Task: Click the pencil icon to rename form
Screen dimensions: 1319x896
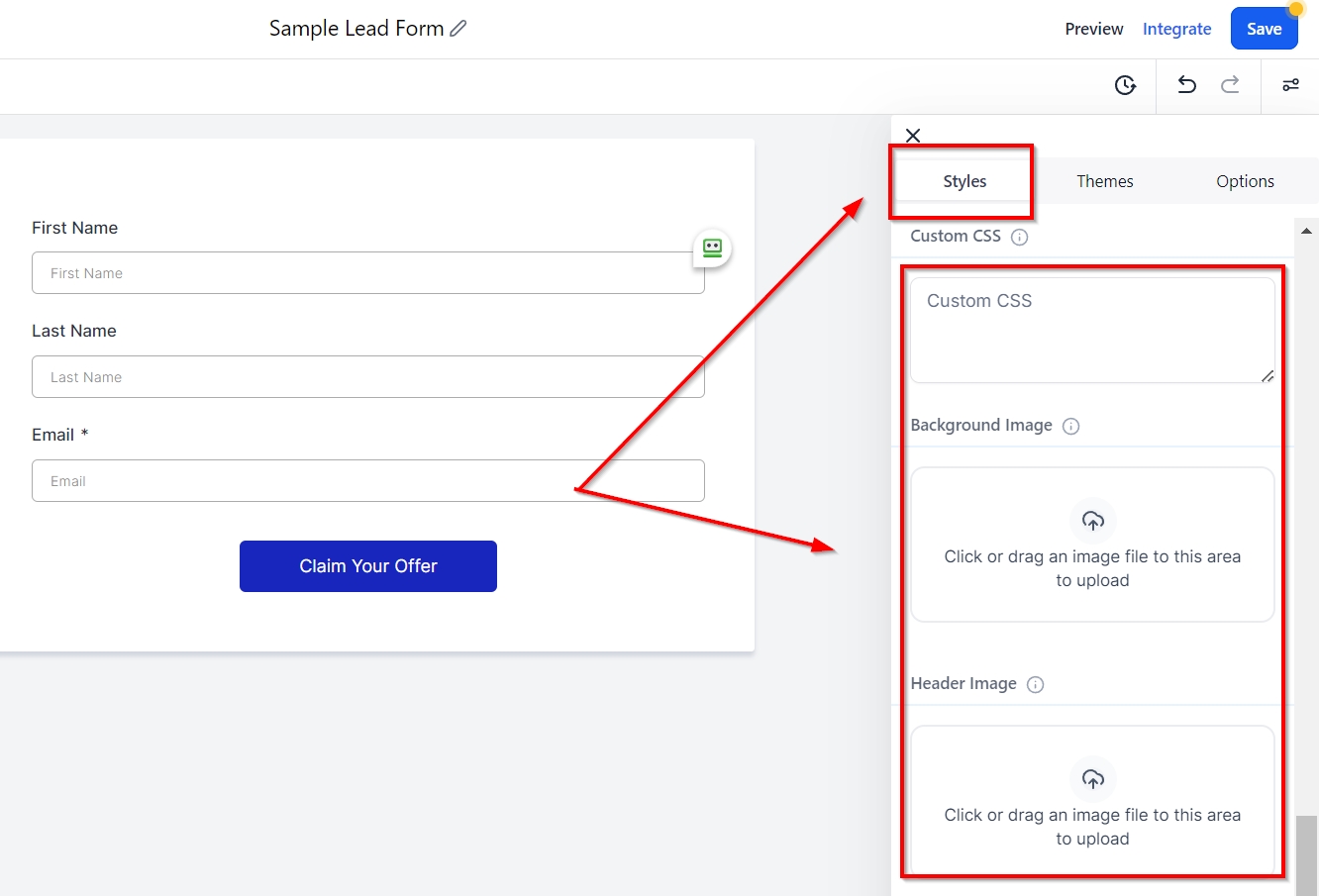Action: pyautogui.click(x=457, y=29)
